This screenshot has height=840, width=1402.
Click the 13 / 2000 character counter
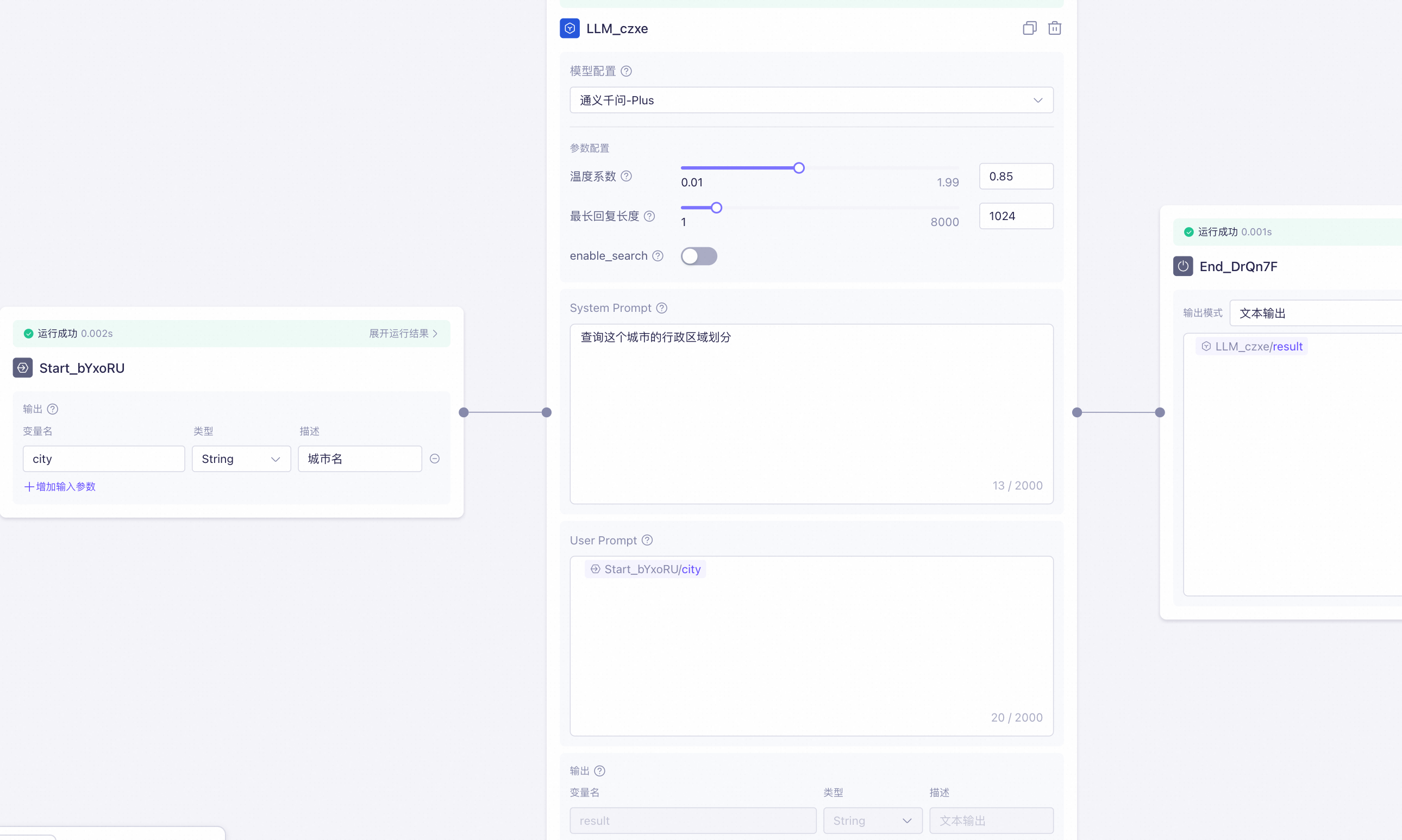tap(1017, 485)
